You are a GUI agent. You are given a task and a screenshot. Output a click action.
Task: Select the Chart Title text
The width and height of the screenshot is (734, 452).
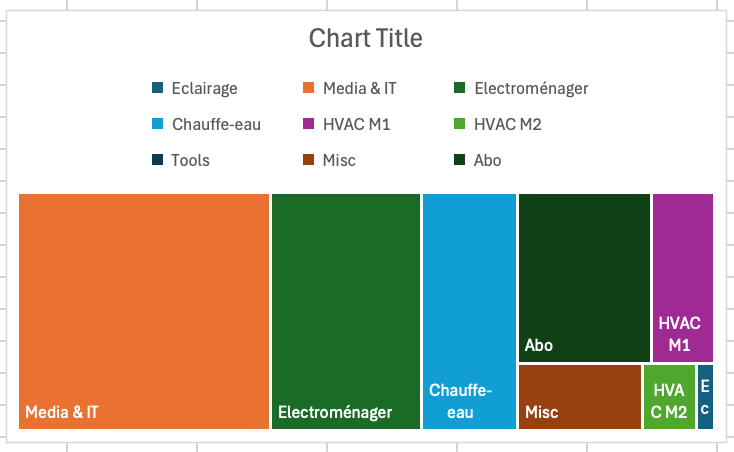pos(365,38)
